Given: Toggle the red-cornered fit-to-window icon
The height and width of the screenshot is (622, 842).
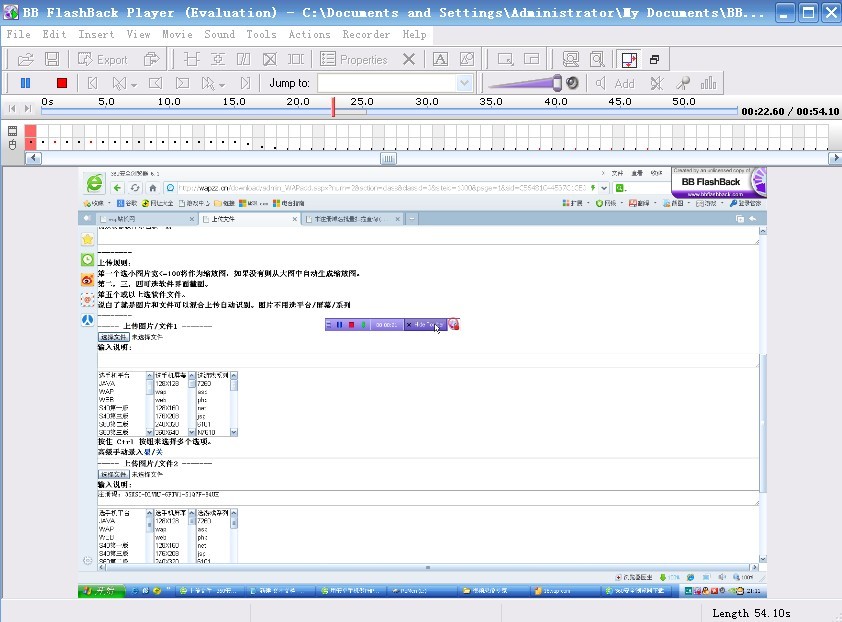Looking at the screenshot, I should [628, 59].
